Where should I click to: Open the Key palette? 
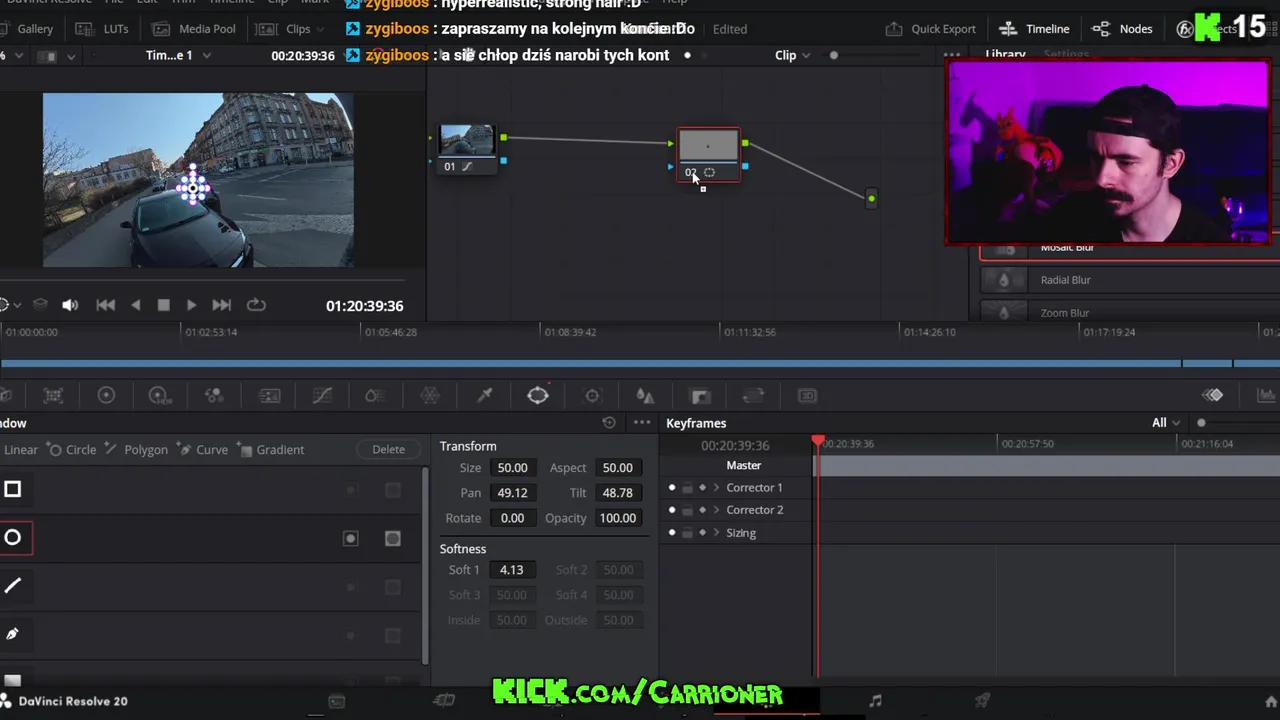point(700,396)
